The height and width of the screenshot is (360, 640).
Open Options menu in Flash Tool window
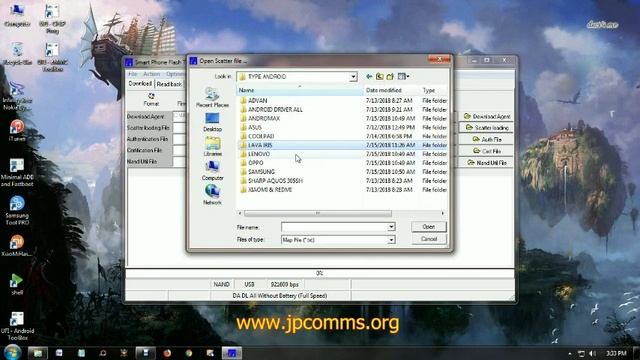[176, 74]
